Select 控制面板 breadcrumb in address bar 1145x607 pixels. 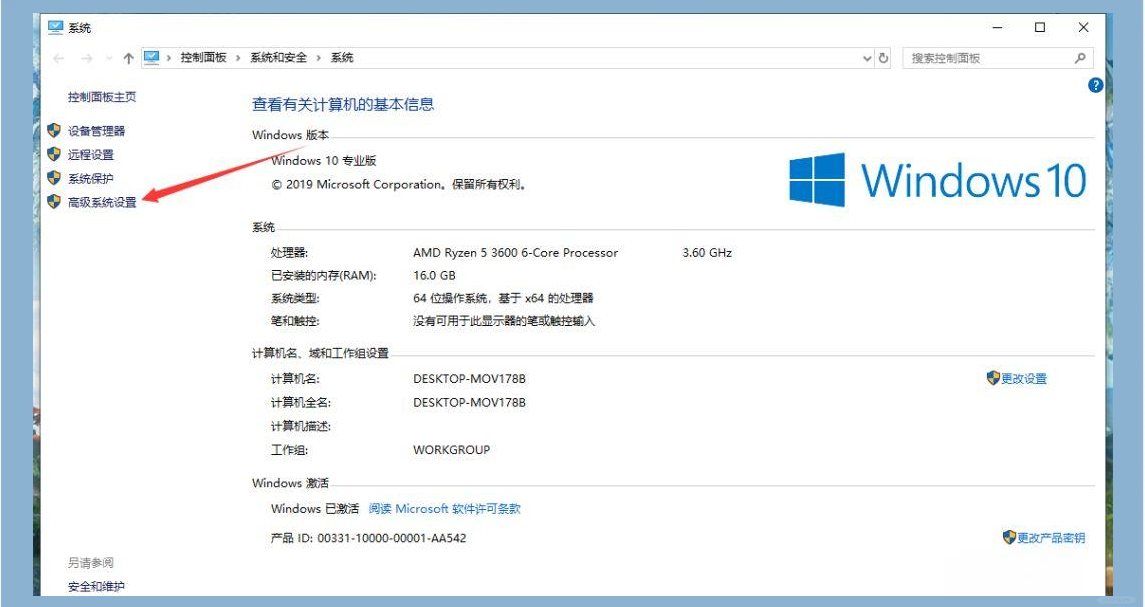[204, 58]
